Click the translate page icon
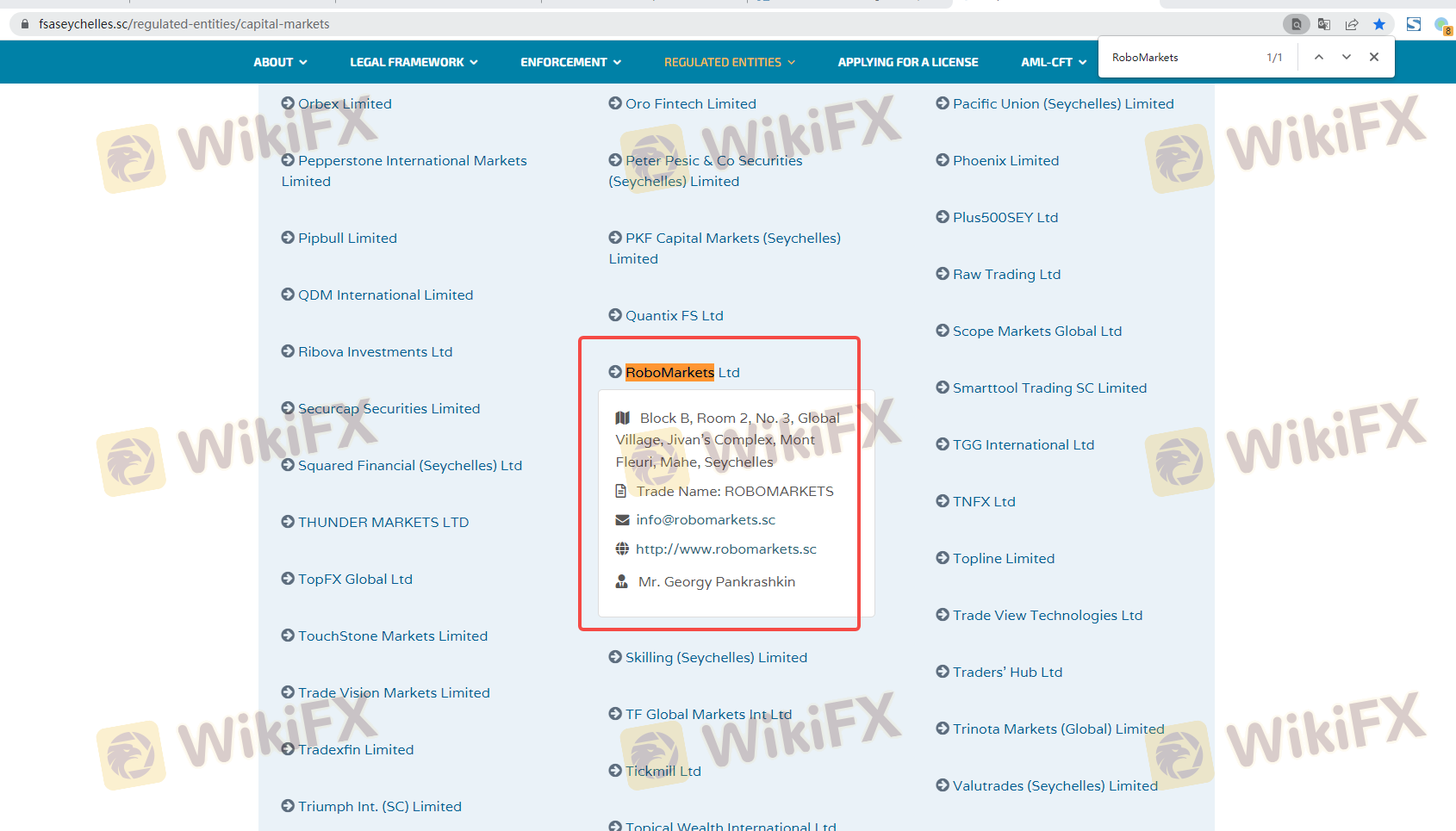This screenshot has height=831, width=1456. coord(1324,24)
